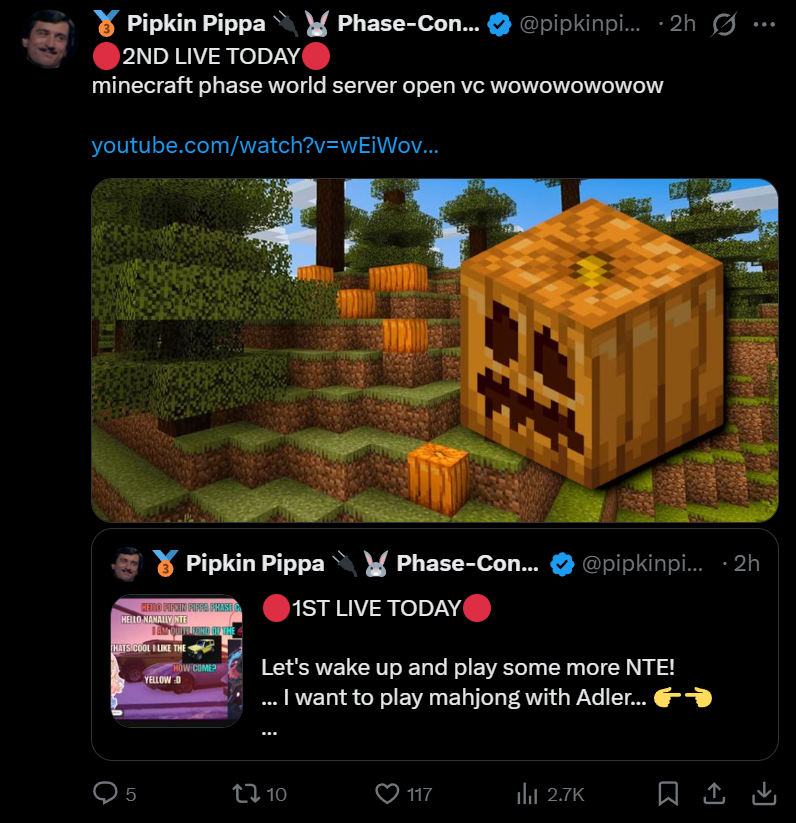
Task: Open the top Pipkin Pippa profile avatar
Action: [48, 39]
